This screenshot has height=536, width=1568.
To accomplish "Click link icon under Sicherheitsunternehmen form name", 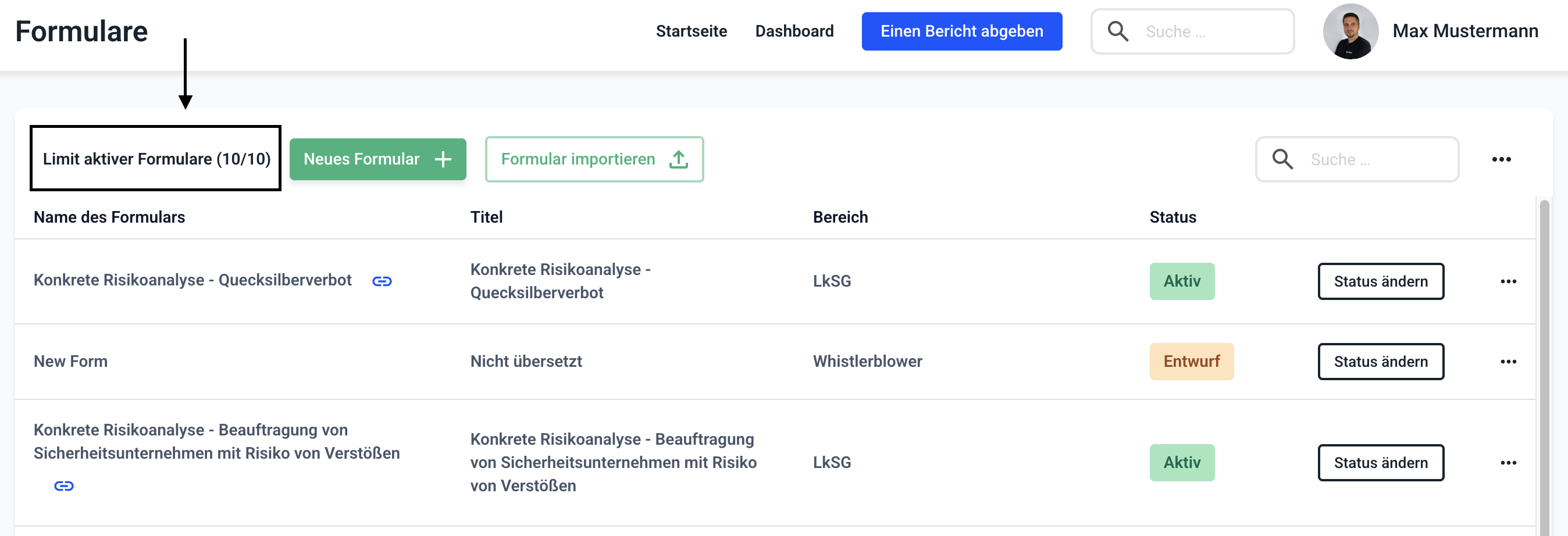I will tap(64, 485).
